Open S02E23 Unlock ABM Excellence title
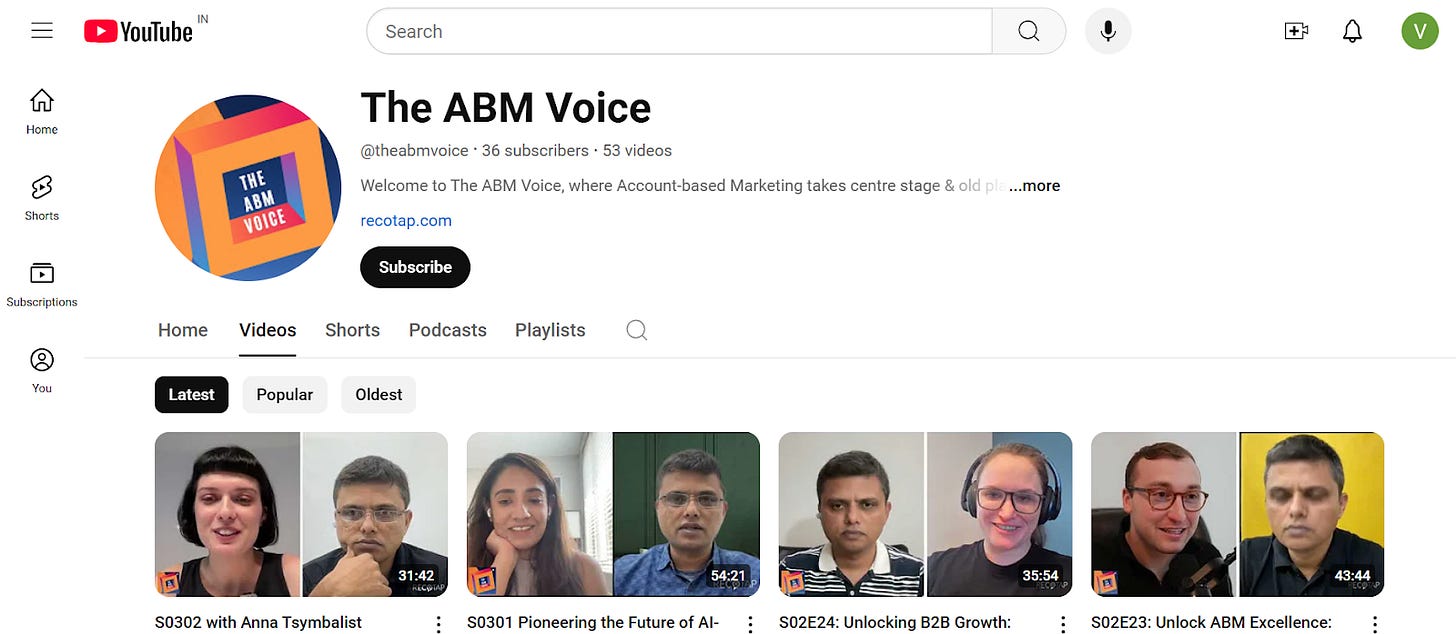Image resolution: width=1456 pixels, height=634 pixels. [x=1211, y=623]
